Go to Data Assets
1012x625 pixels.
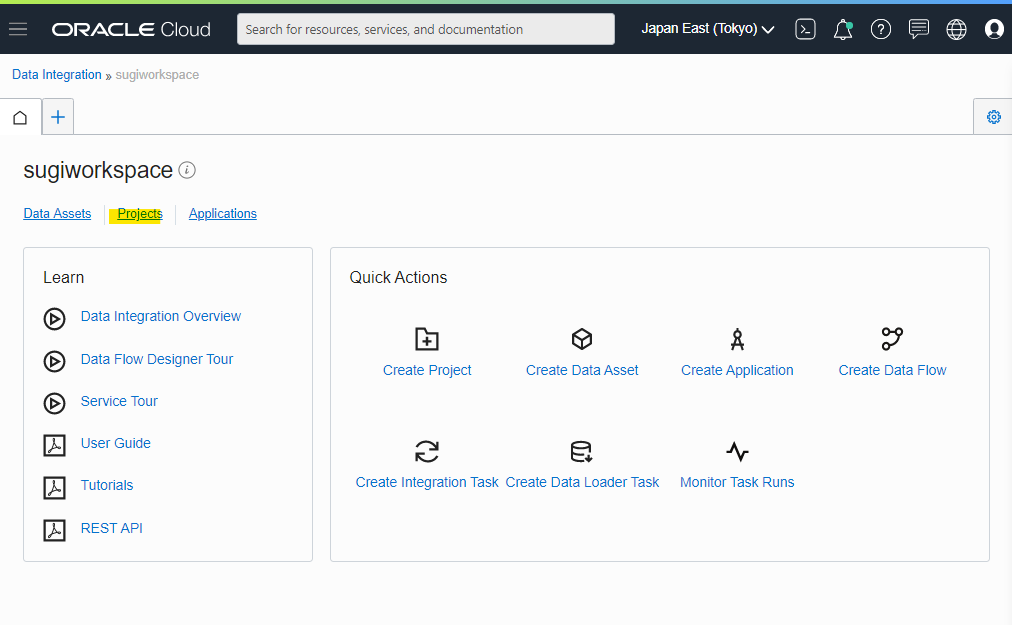point(57,214)
